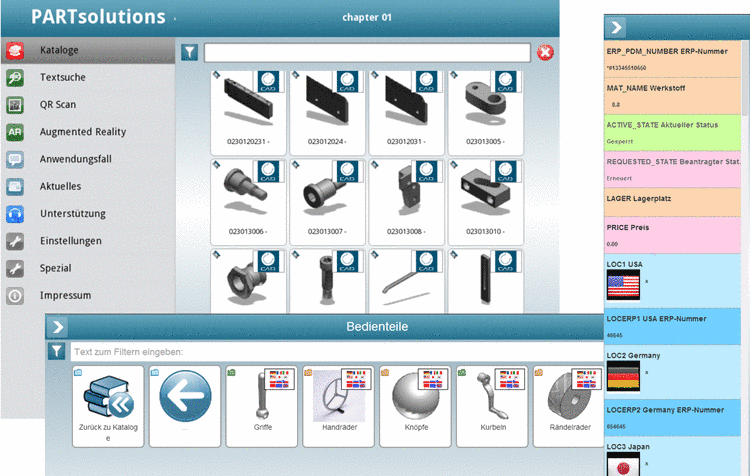This screenshot has height=476, width=750.
Task: Open Unterstützung entry
Action: coord(88,214)
